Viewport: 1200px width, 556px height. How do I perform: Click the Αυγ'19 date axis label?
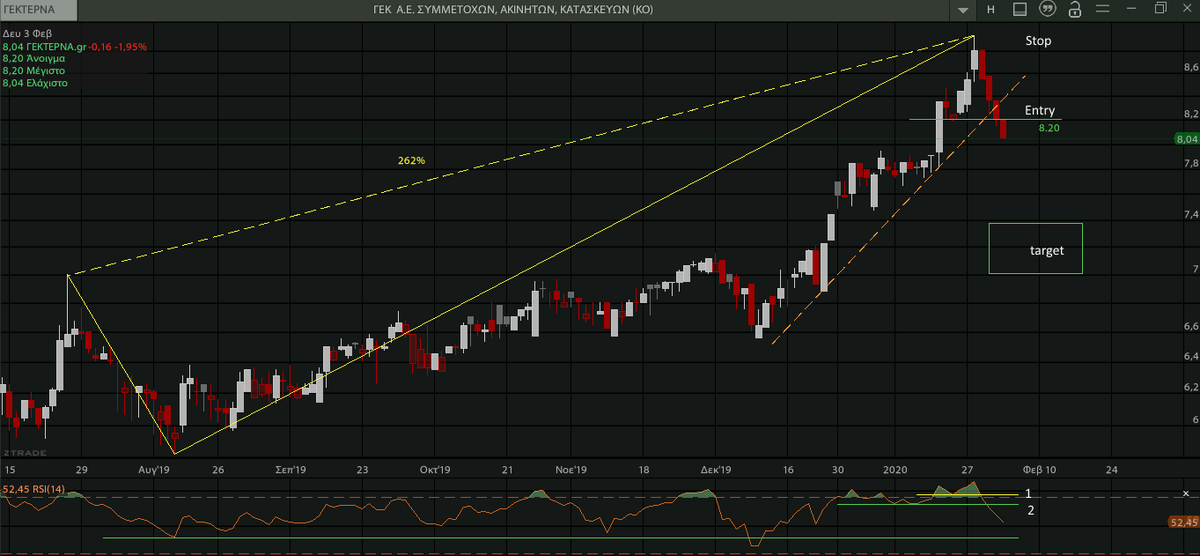pos(154,469)
